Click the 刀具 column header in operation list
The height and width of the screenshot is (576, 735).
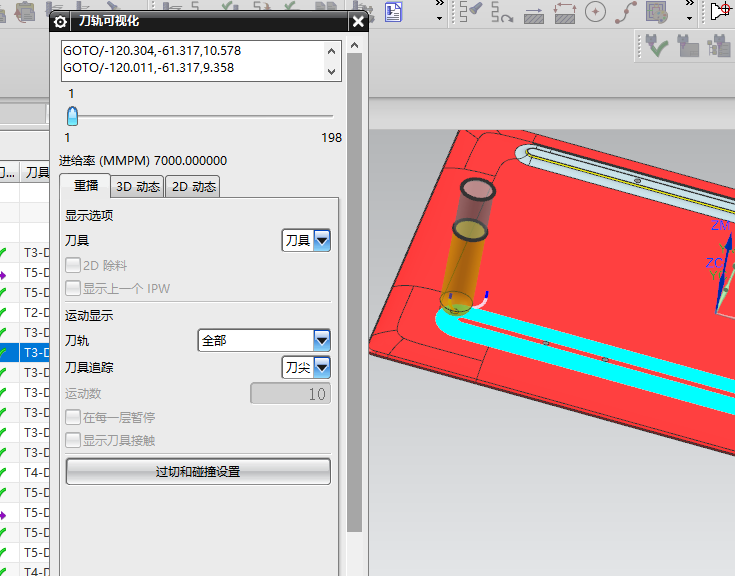[37, 172]
